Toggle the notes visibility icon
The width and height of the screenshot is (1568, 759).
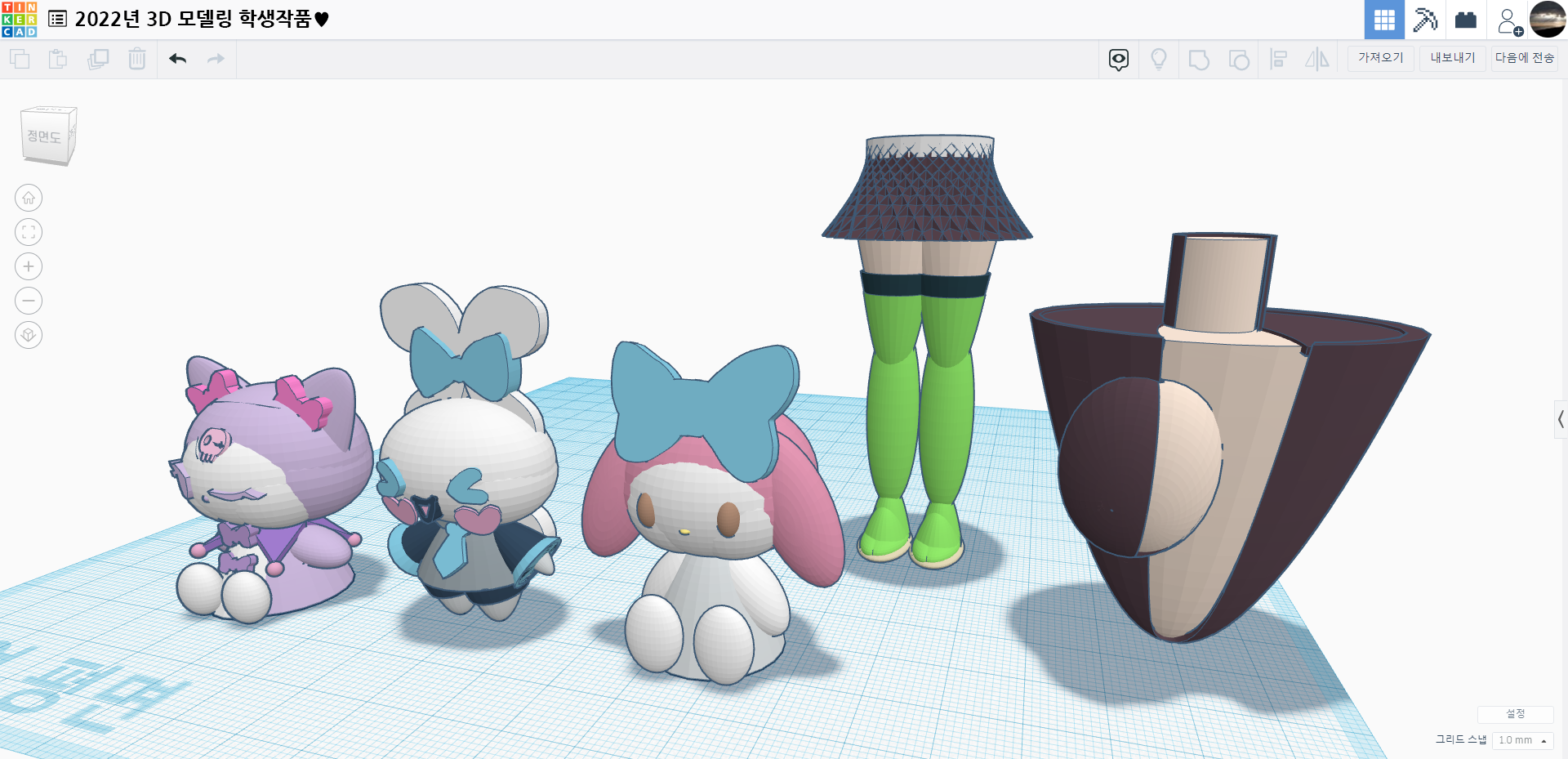click(x=1119, y=60)
